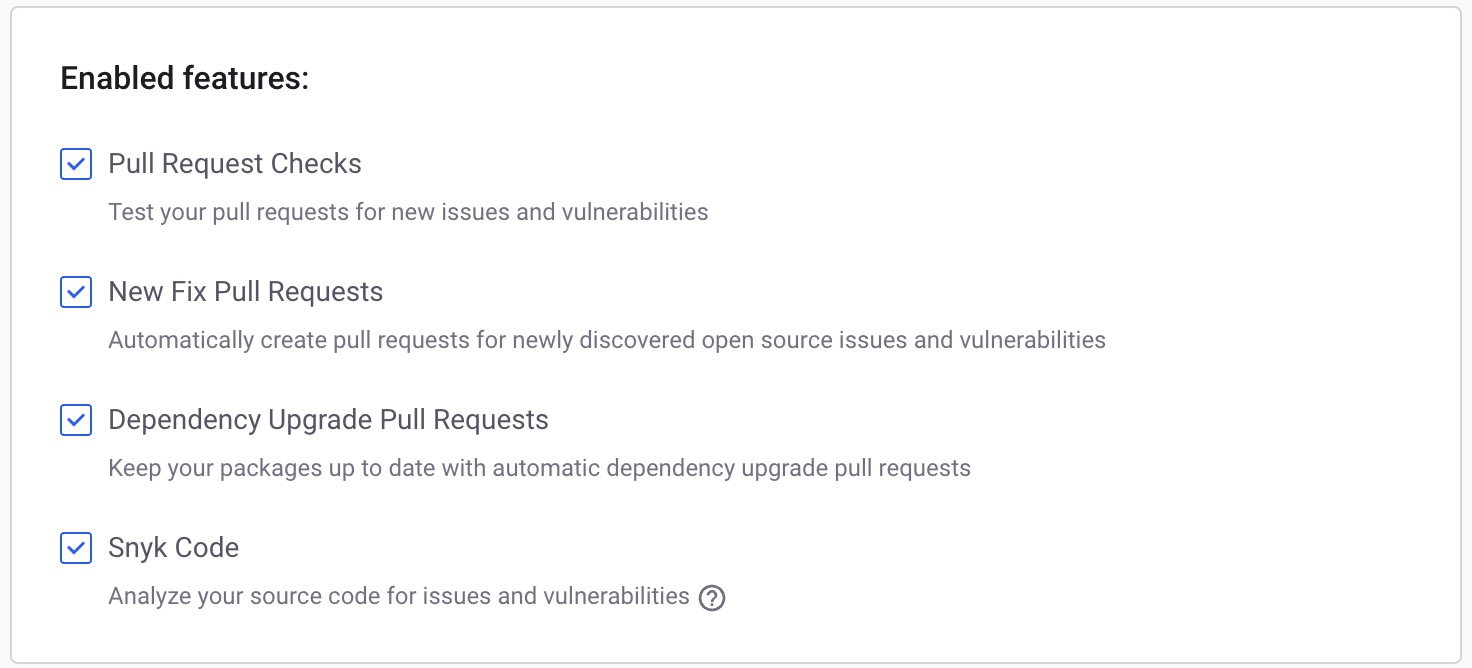Click the word 'Code' in Snyk Code label

207,548
